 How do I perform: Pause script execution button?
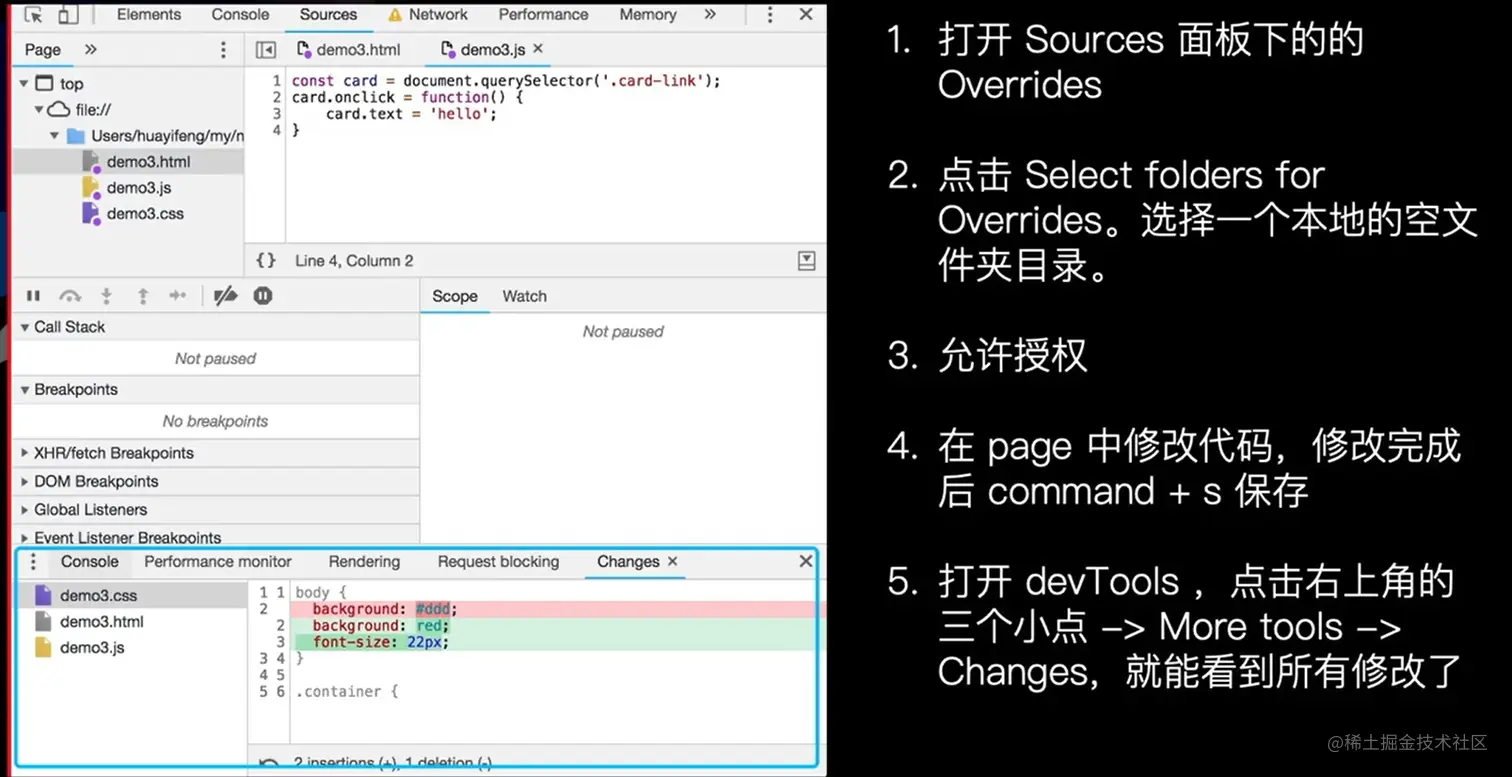tap(33, 296)
